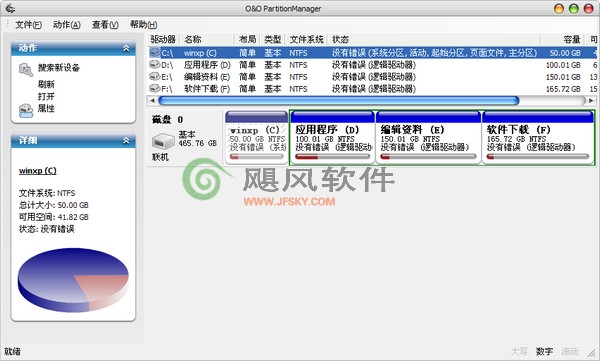Collapse the 详细 panel chevron
Image resolution: width=600 pixels, height=361 pixels.
tap(126, 141)
